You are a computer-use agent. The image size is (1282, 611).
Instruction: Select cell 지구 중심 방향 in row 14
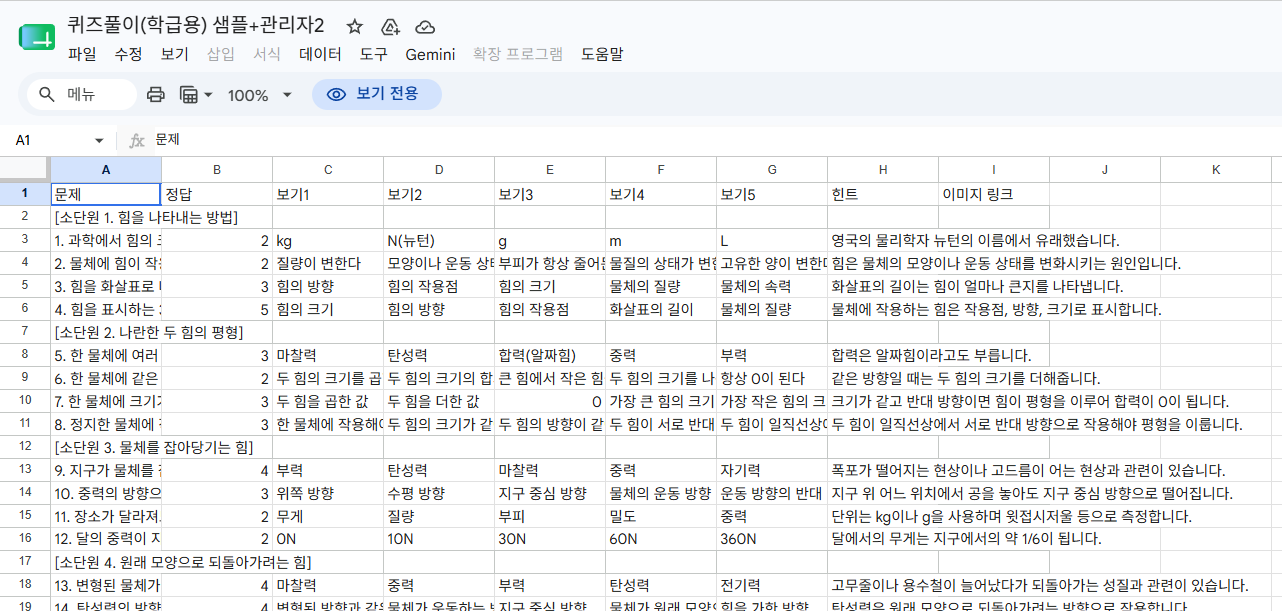click(550, 492)
